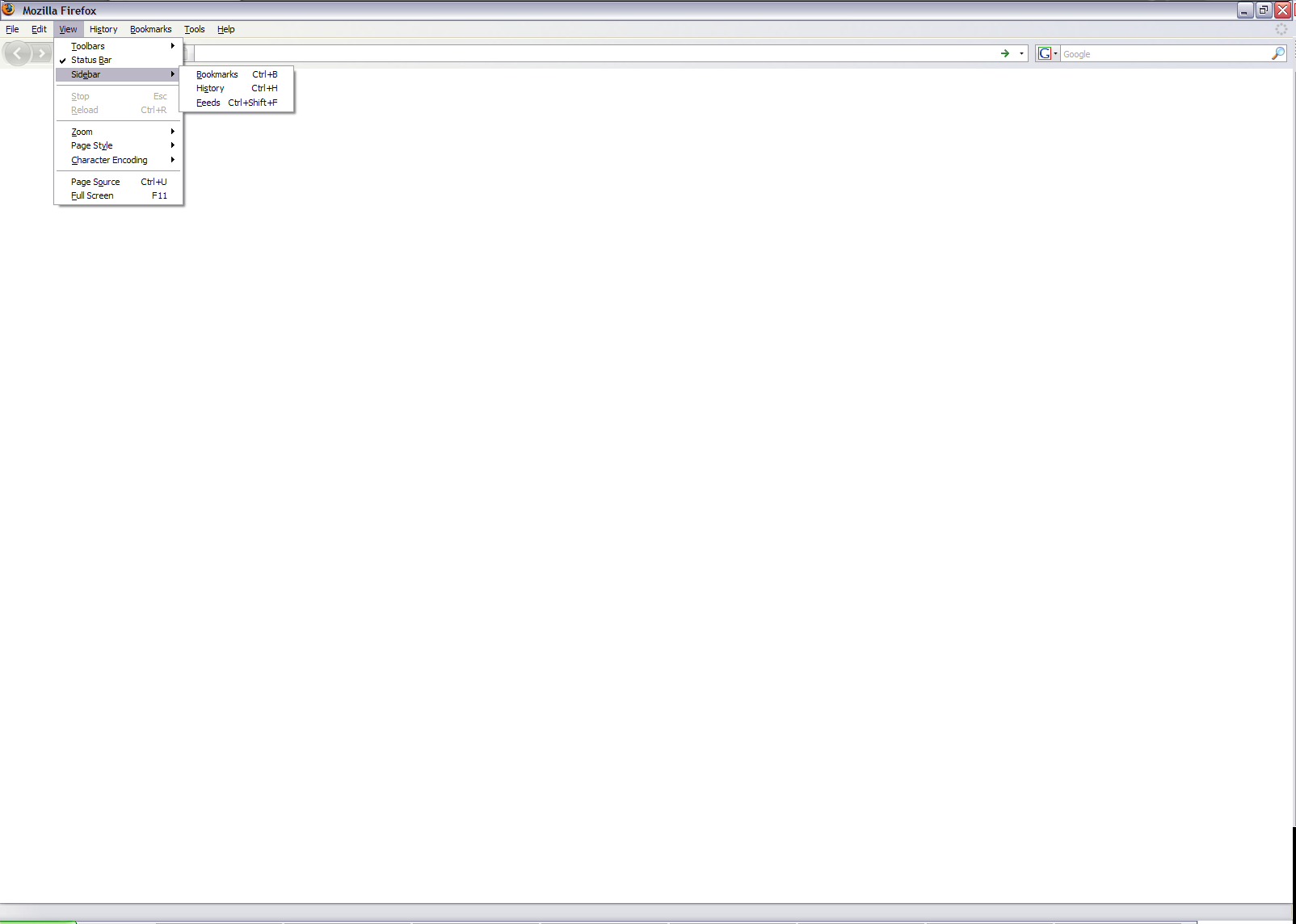Viewport: 1296px width, 924px height.
Task: Click inside the Google search field
Action: pyautogui.click(x=1163, y=54)
